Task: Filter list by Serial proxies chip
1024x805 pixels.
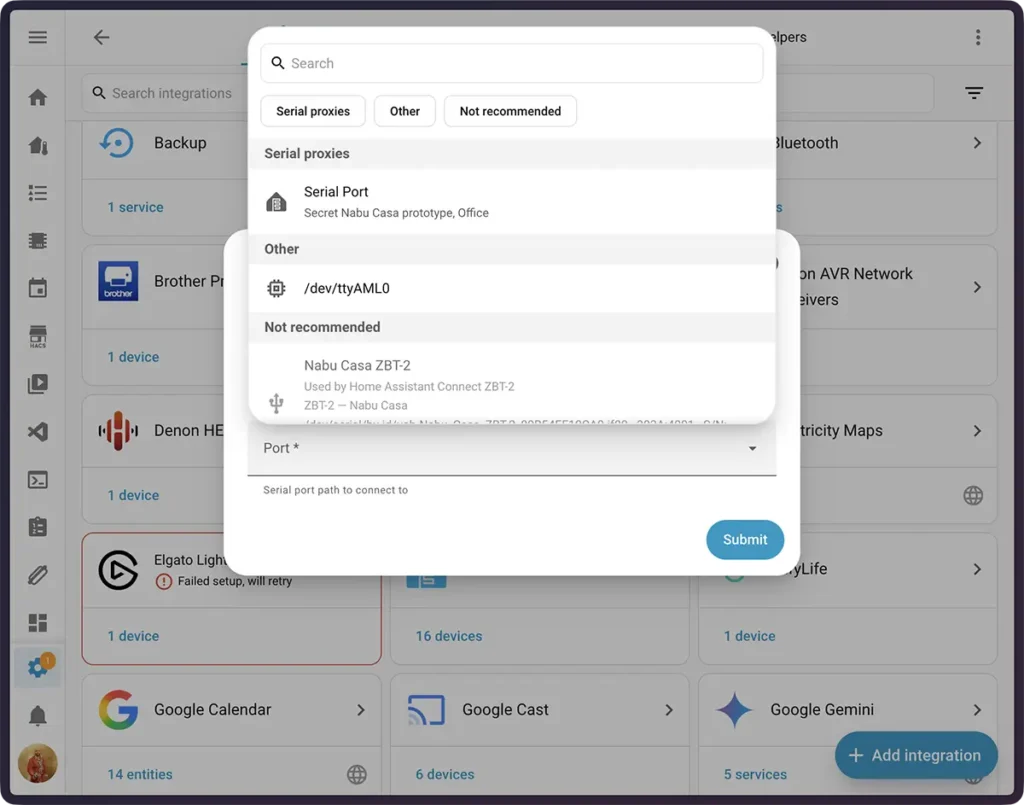Action: click(x=313, y=111)
